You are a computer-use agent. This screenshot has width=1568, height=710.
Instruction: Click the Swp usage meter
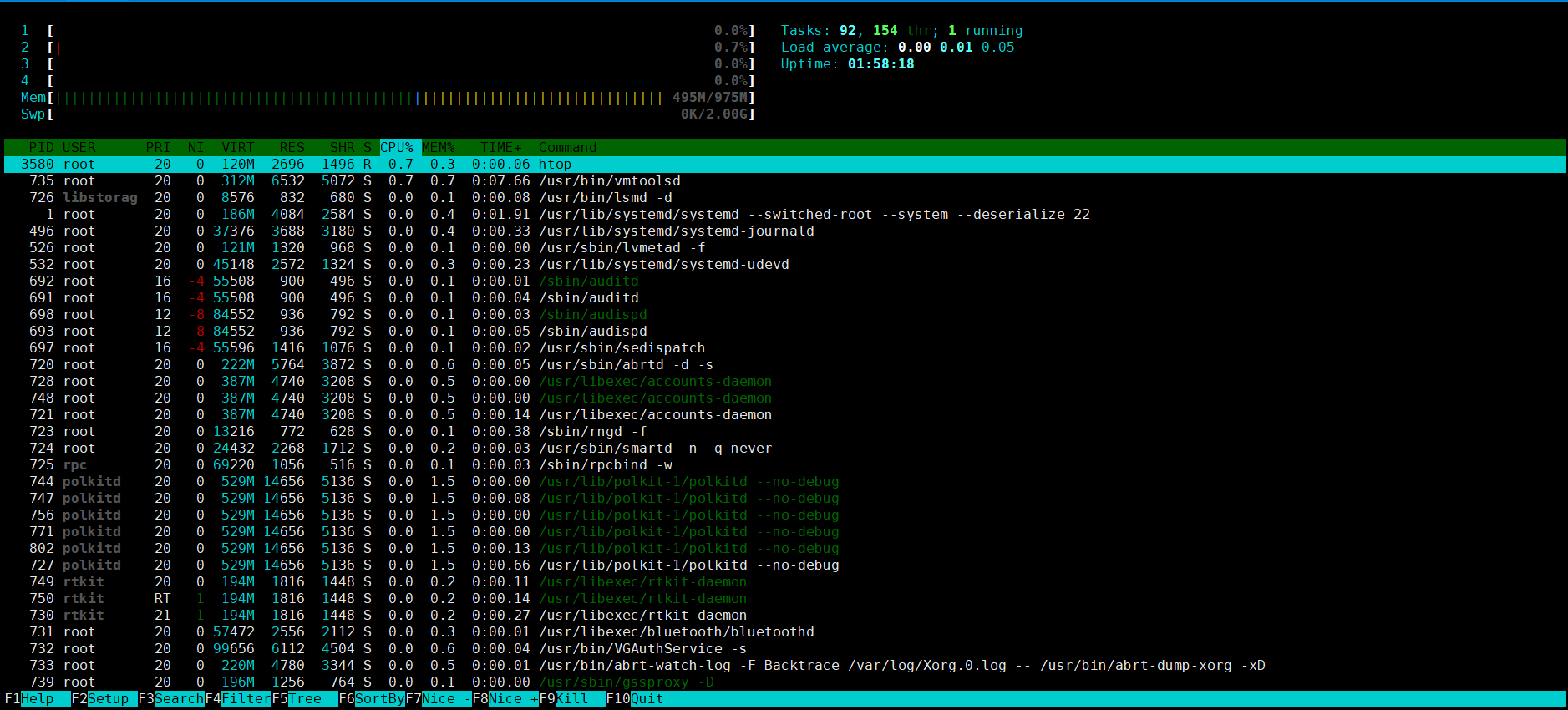click(388, 114)
